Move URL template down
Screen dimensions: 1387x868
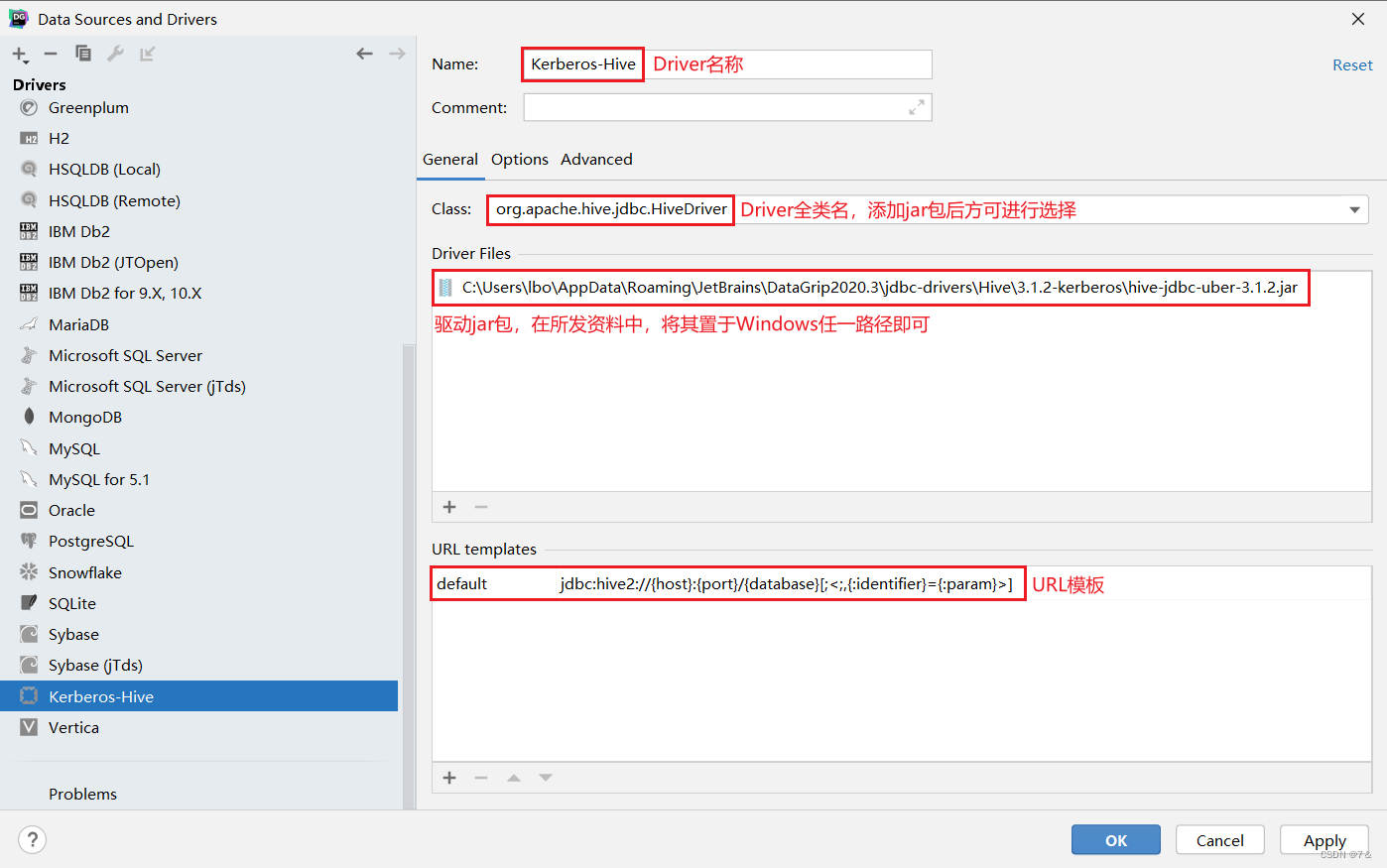[546, 778]
